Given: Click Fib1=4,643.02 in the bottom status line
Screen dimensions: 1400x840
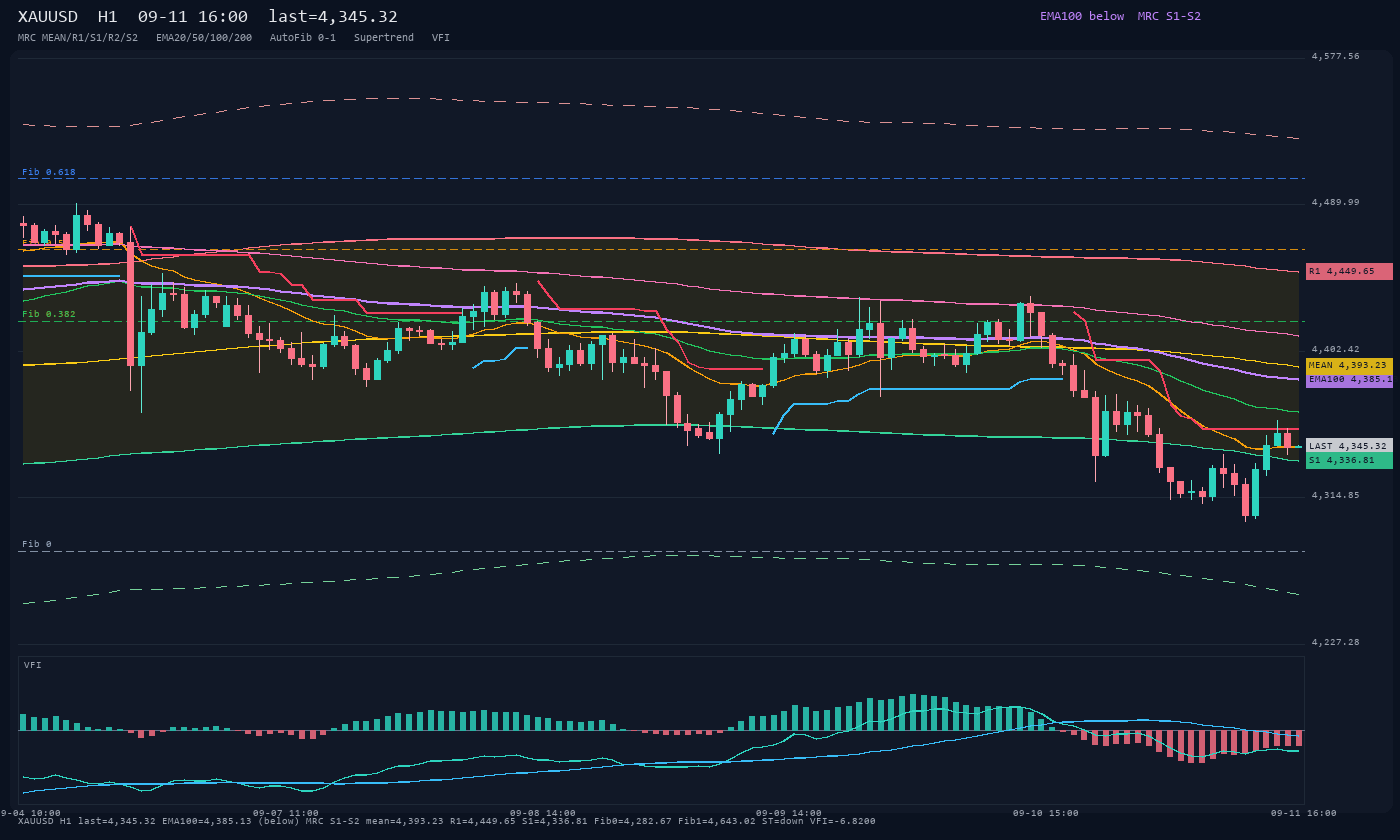Looking at the screenshot, I should click(x=715, y=821).
